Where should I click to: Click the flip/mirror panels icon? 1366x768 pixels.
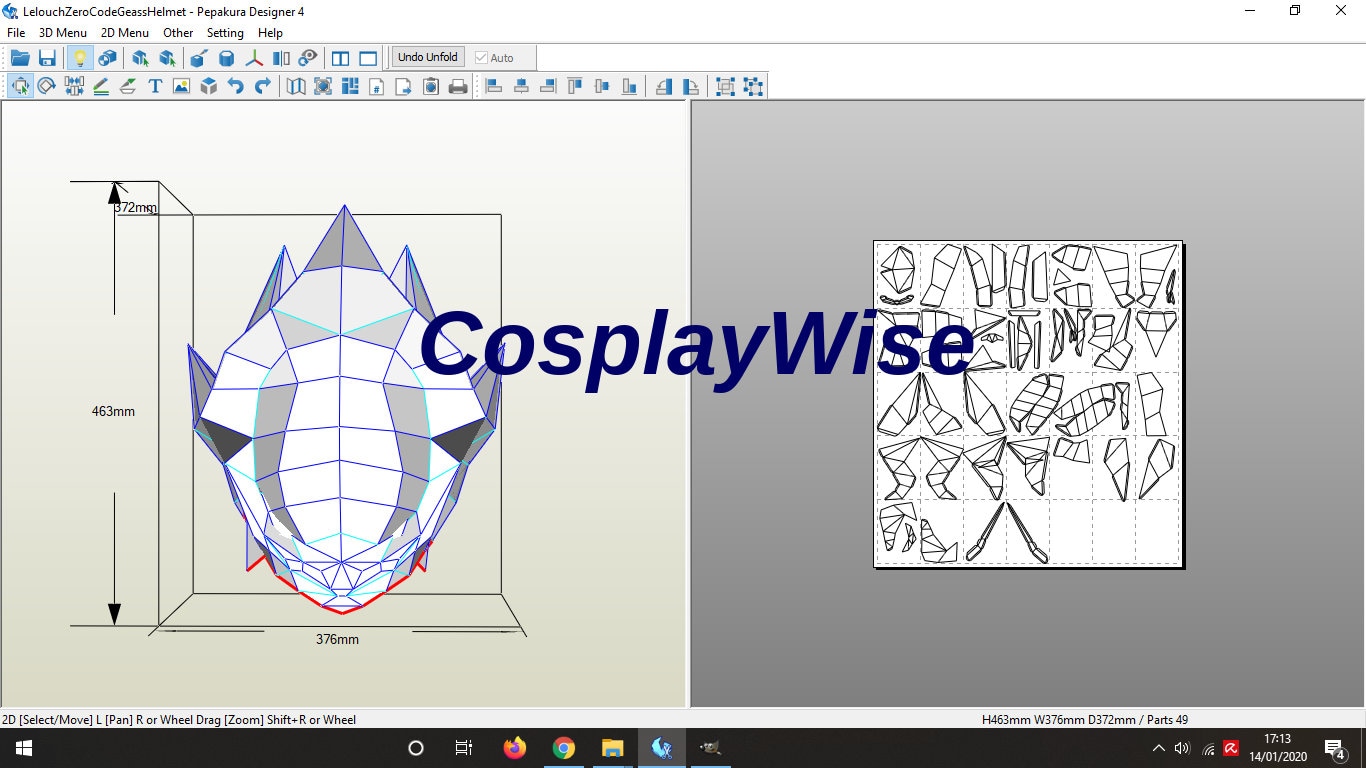click(282, 57)
